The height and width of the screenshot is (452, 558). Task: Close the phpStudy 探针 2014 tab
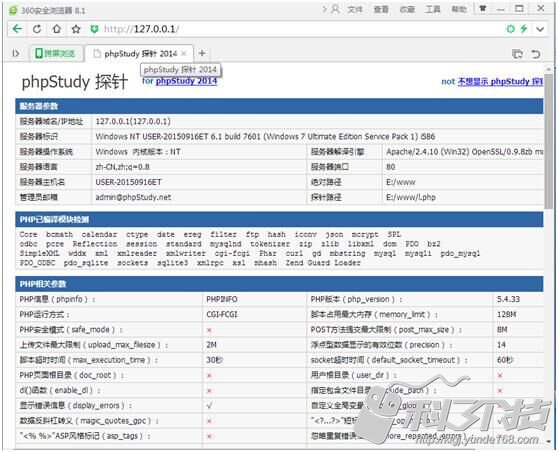click(184, 54)
